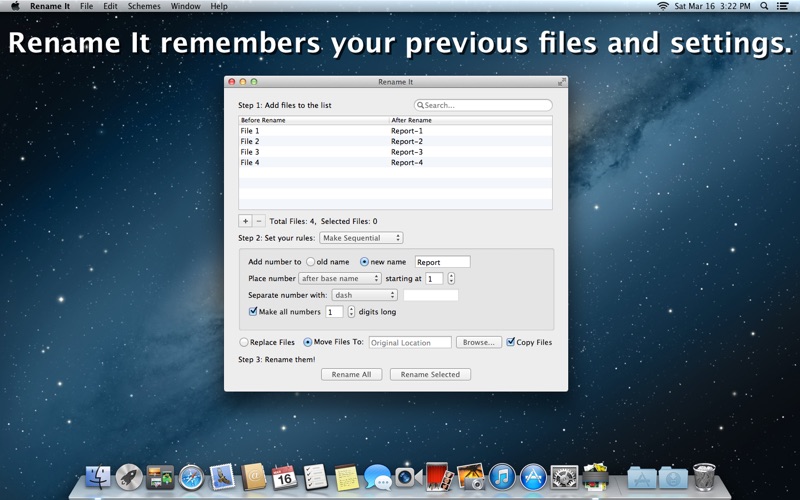
Task: Open the dash separator dropdown
Action: tap(364, 295)
